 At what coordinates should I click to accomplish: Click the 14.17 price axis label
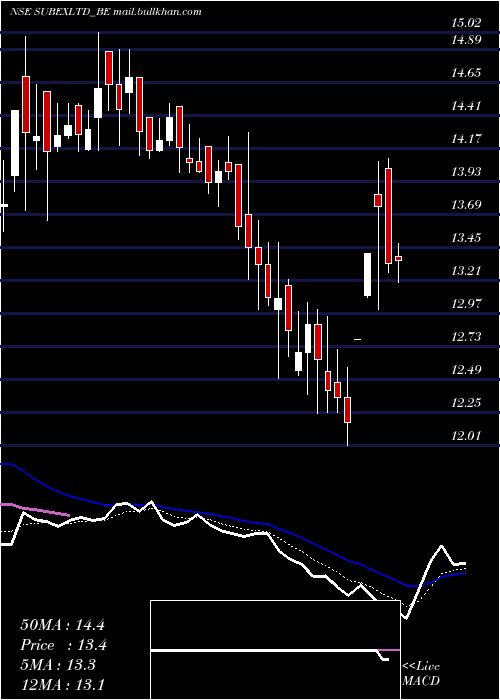[x=466, y=139]
